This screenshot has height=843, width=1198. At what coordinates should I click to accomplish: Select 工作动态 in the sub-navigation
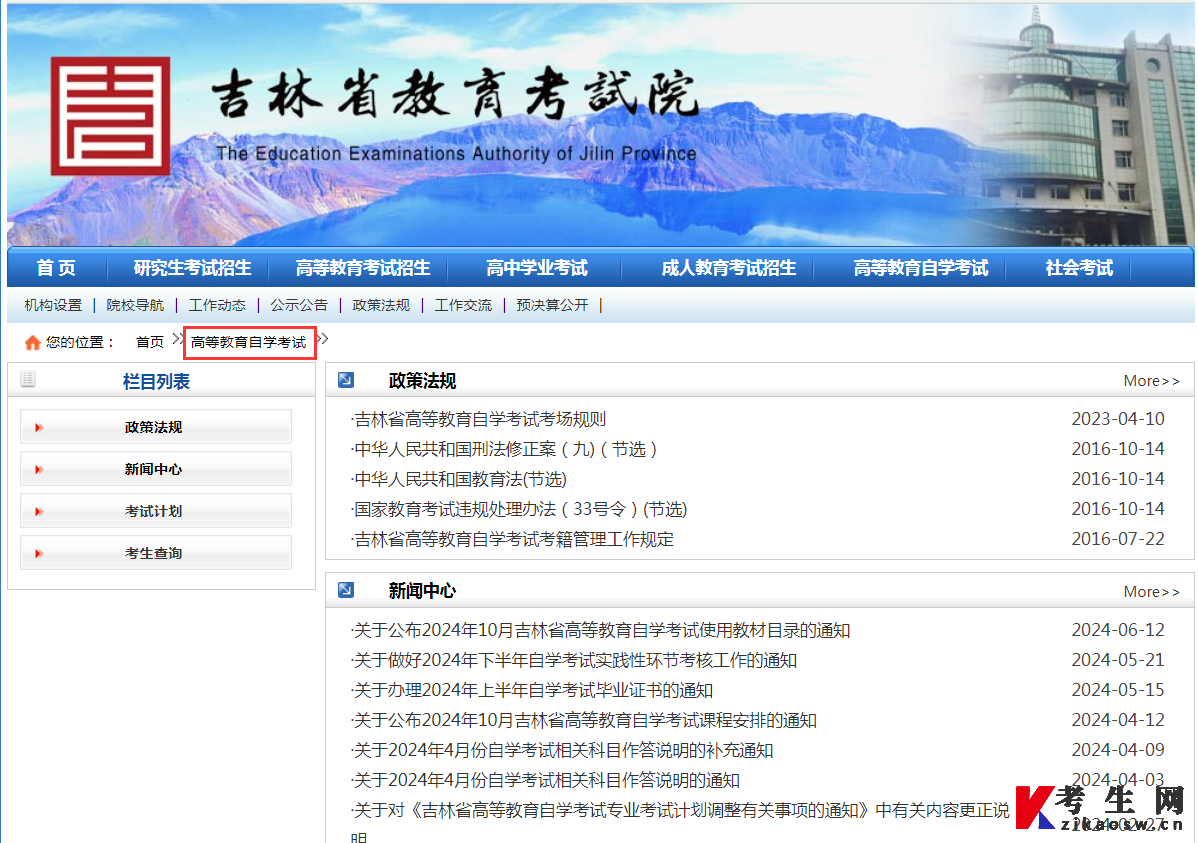pyautogui.click(x=217, y=305)
